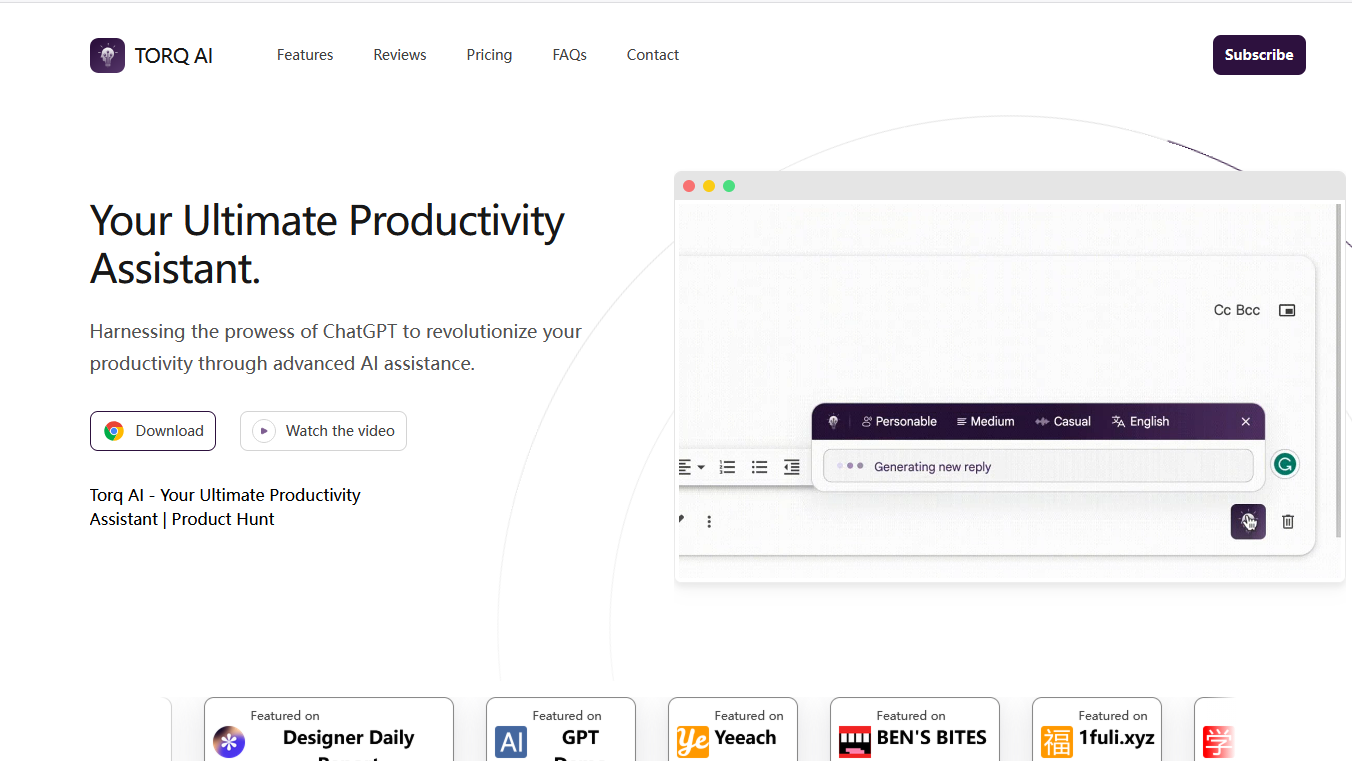This screenshot has height=771, width=1352.
Task: Apply numbered list formatting
Action: pyautogui.click(x=728, y=467)
